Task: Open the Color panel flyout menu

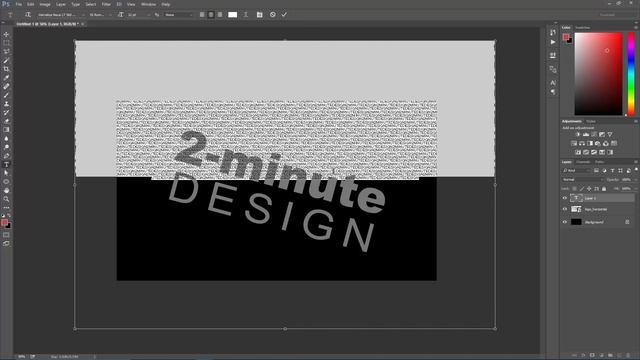Action: click(636, 28)
